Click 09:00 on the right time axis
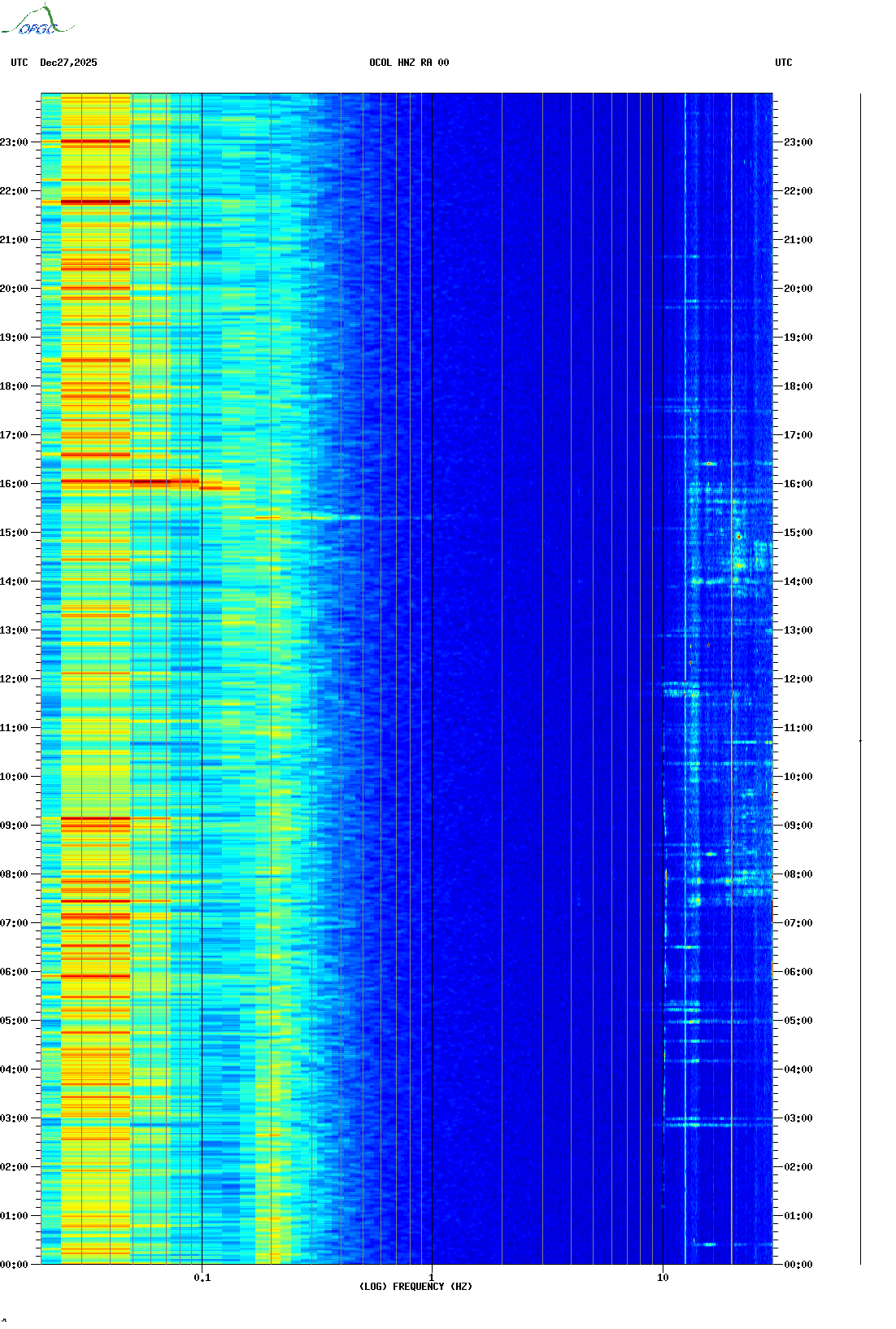The image size is (896, 1329). [x=798, y=826]
